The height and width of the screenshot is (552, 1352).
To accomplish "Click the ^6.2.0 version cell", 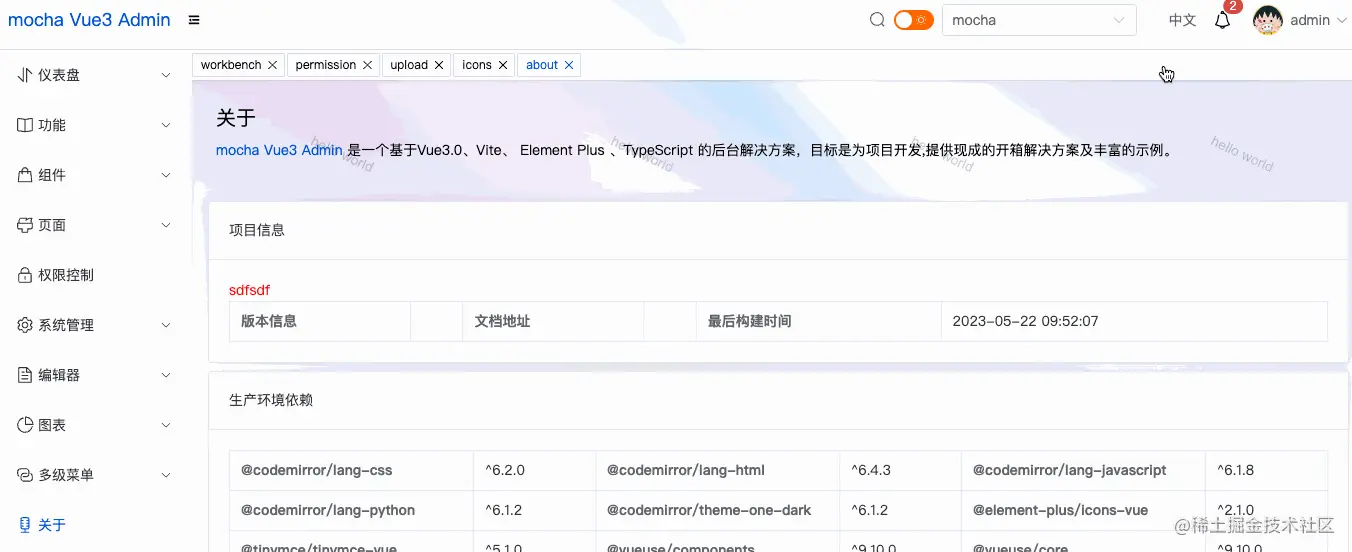I will (535, 470).
